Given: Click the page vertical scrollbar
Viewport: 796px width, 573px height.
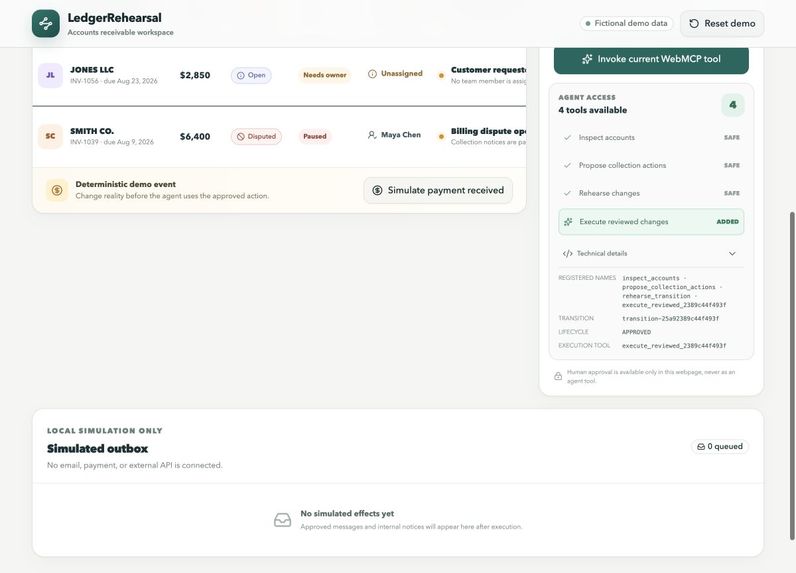Looking at the screenshot, I should [791, 376].
